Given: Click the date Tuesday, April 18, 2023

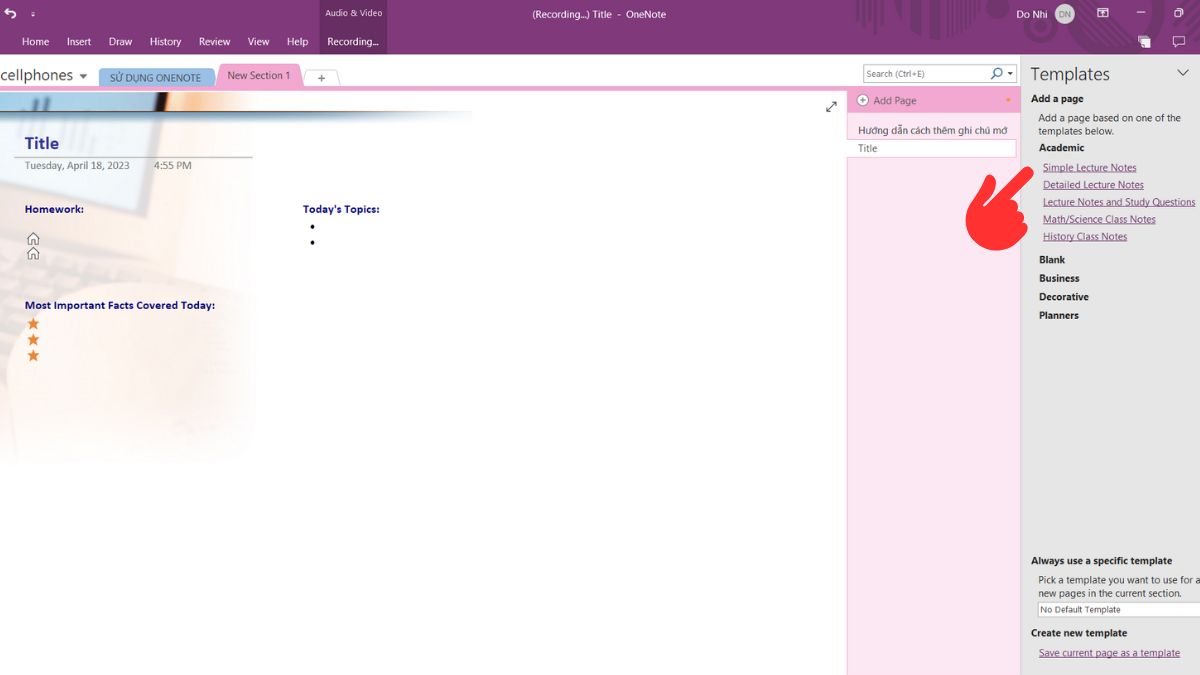Looking at the screenshot, I should click(77, 166).
